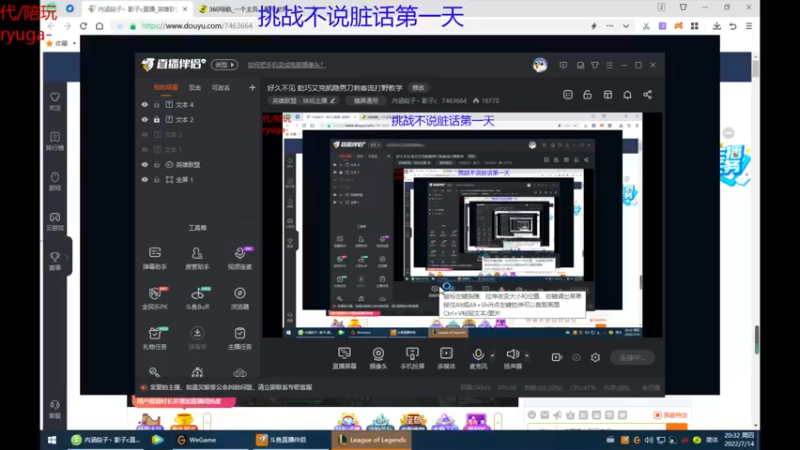Open the 全民乐PK tool
Viewport: 800px width, 450px height.
pos(155,298)
